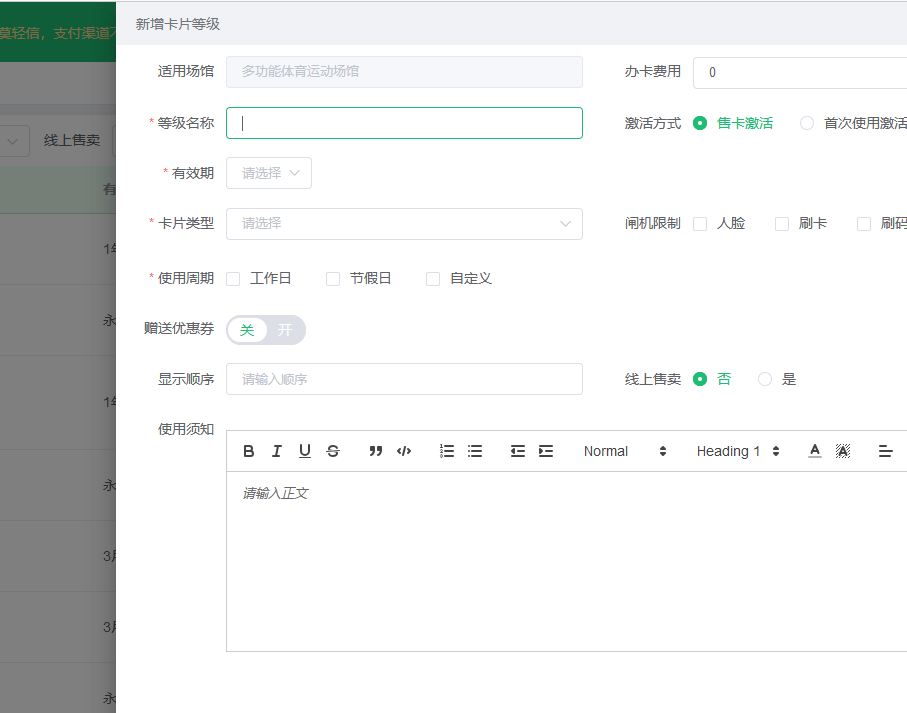907x713 pixels.
Task: Insert a blockquote in the editor
Action: (376, 451)
